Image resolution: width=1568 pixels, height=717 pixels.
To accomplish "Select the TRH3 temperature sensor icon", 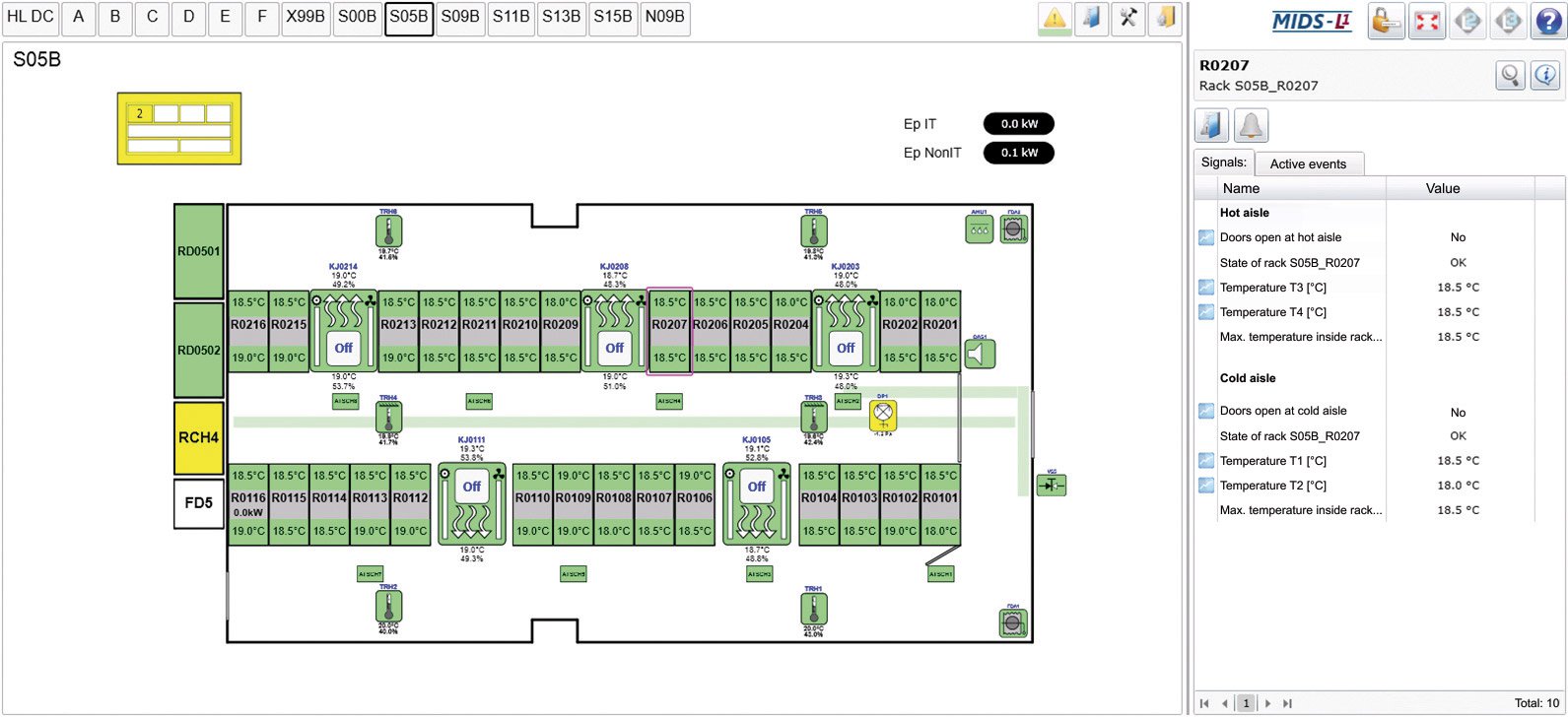I will [813, 418].
